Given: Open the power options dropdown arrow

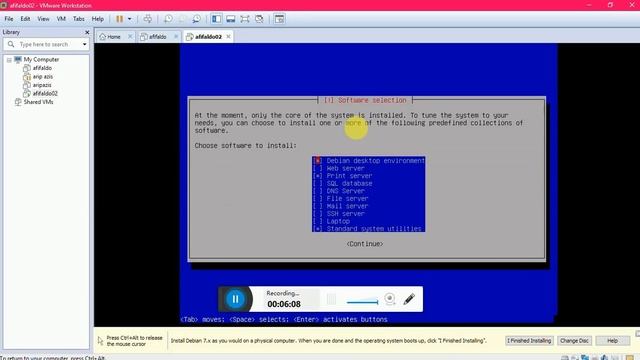Looking at the screenshot, I should [x=129, y=19].
